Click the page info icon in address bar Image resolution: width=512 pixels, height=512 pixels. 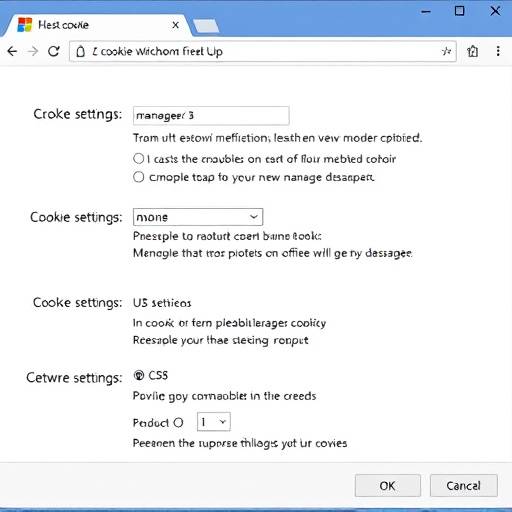click(80, 52)
